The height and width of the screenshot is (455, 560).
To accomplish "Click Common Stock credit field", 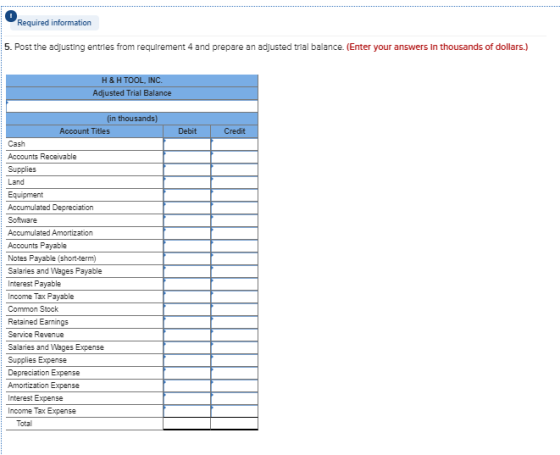I will click(x=234, y=310).
